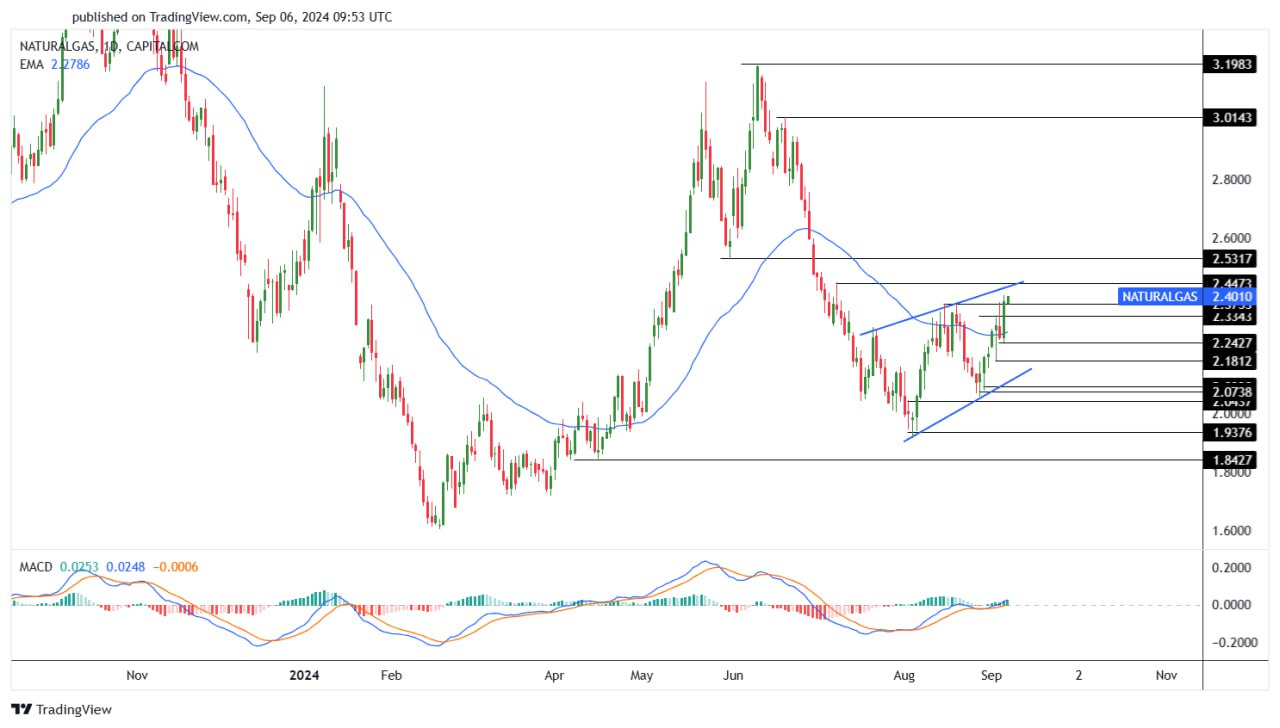This screenshot has height=728, width=1280.
Task: Click the 0.0000 MACD axis value
Action: click(x=1231, y=605)
